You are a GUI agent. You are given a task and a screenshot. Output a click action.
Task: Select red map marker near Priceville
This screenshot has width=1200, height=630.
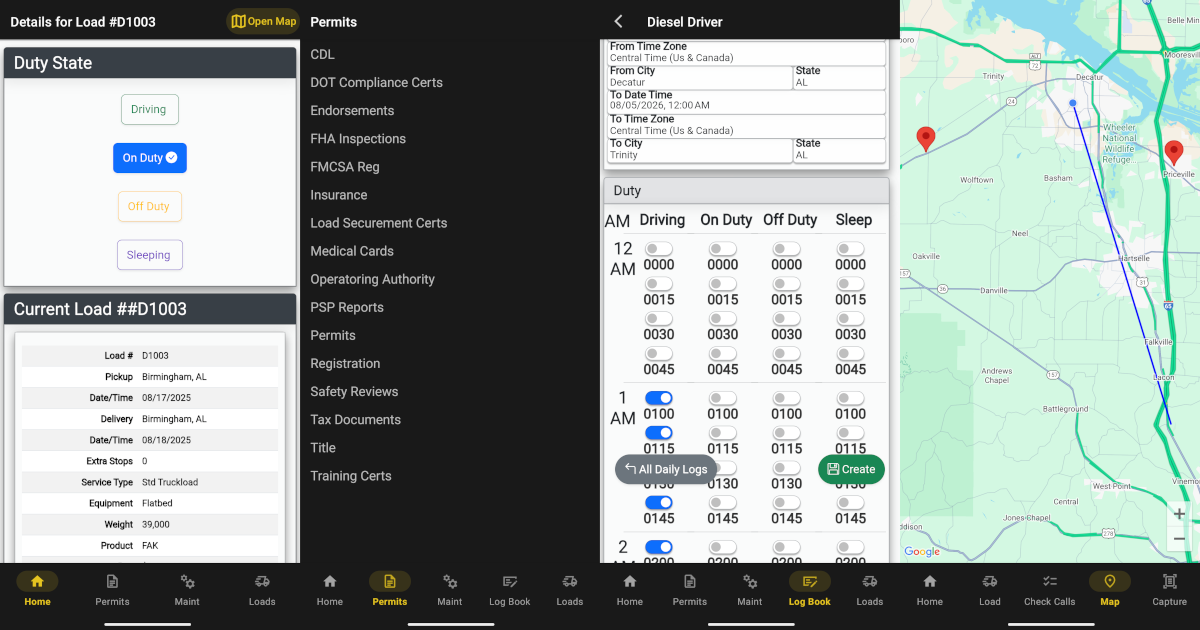point(1174,152)
